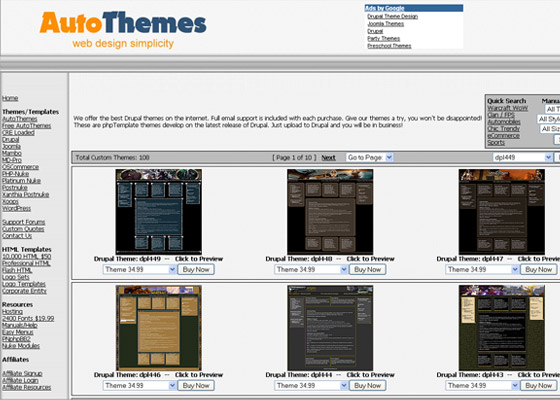Buy Now the dpl448 theme
This screenshot has width=560, height=400.
tap(368, 270)
